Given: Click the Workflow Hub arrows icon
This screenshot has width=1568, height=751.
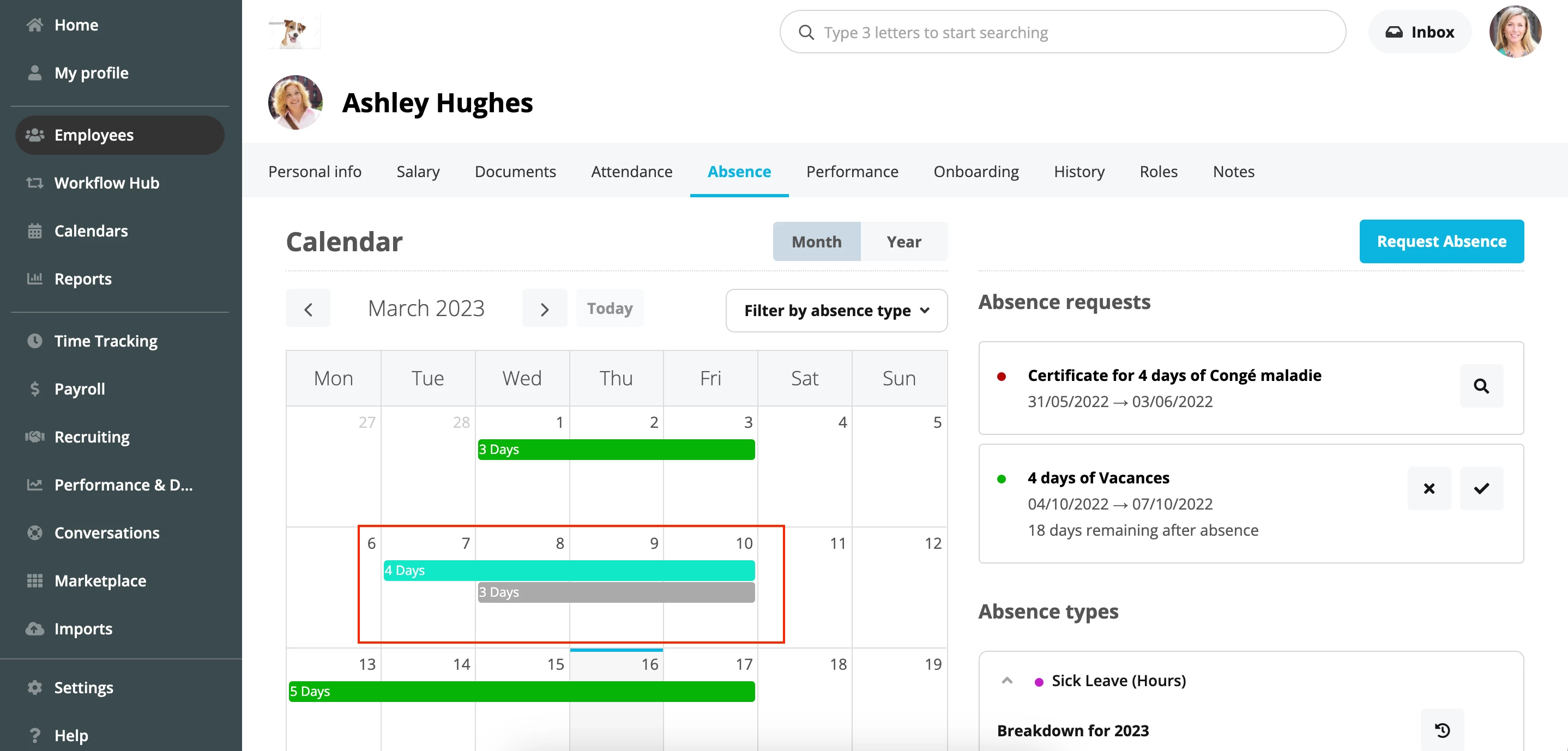Looking at the screenshot, I should click(x=35, y=183).
